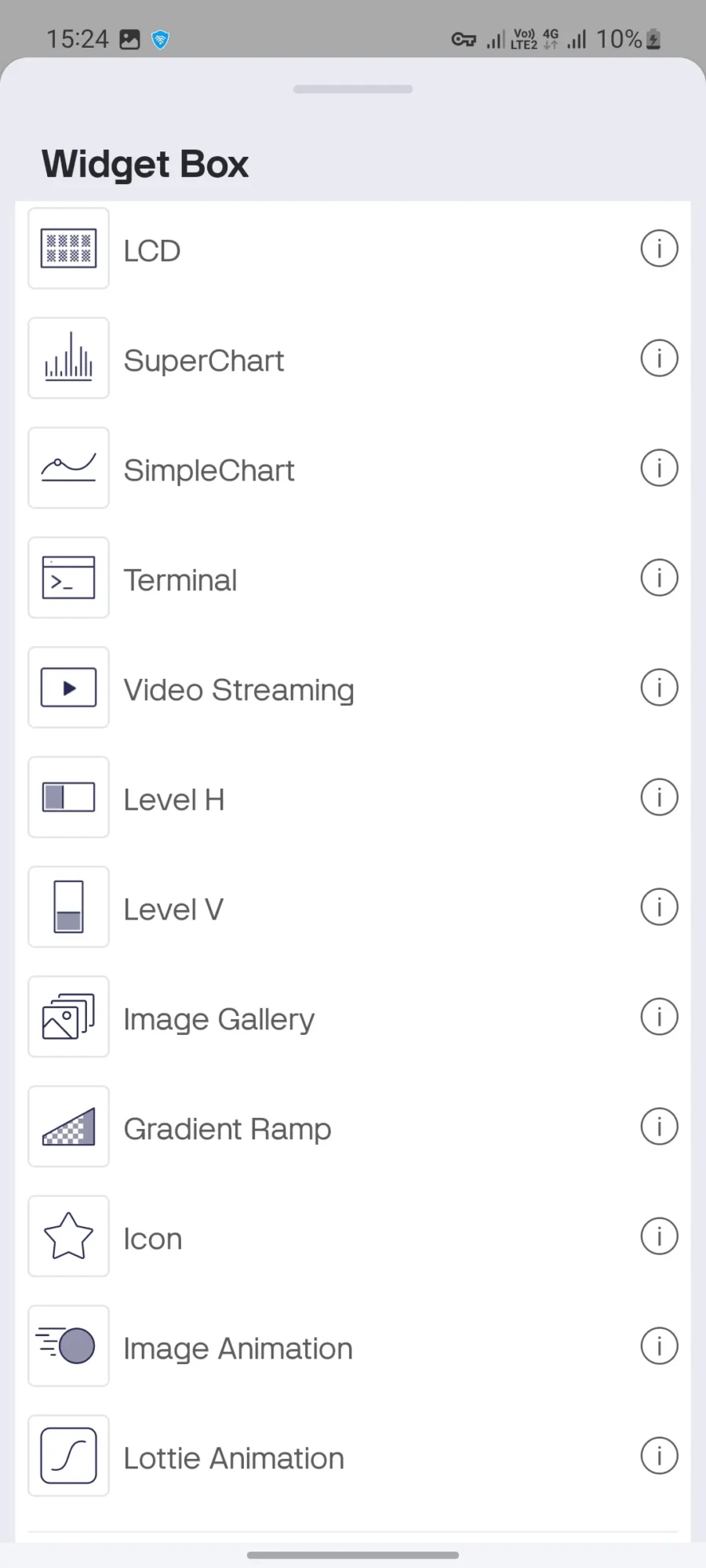Tap the SimpleChart line icon
Screen dimensions: 706x1568
tap(68, 468)
